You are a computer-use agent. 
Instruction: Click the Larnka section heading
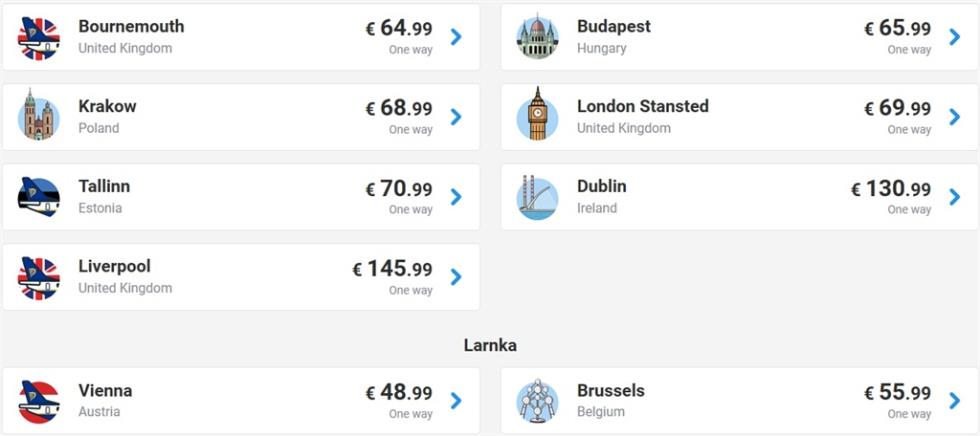click(x=490, y=345)
